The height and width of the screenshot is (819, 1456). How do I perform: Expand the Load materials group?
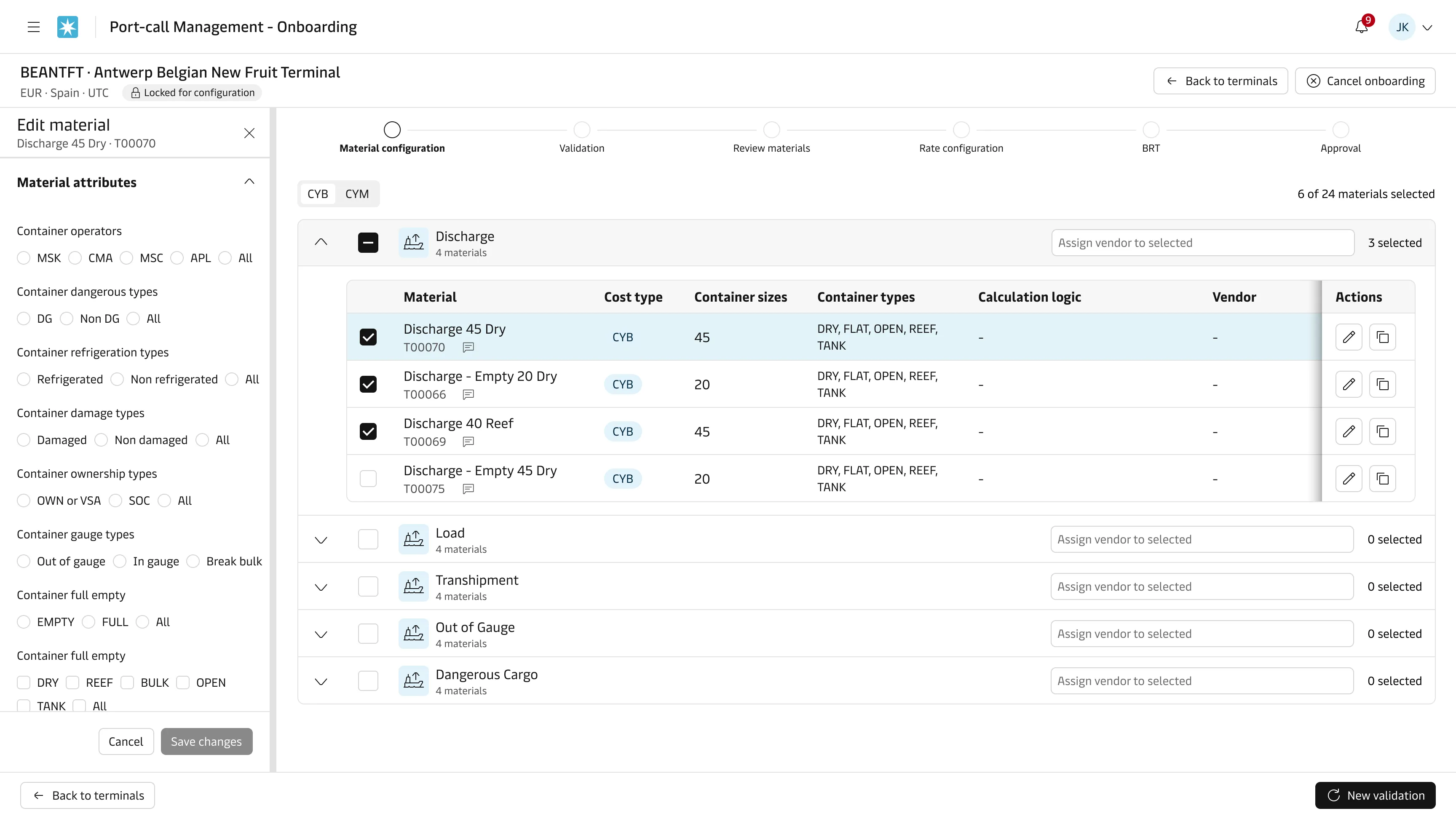pos(321,541)
